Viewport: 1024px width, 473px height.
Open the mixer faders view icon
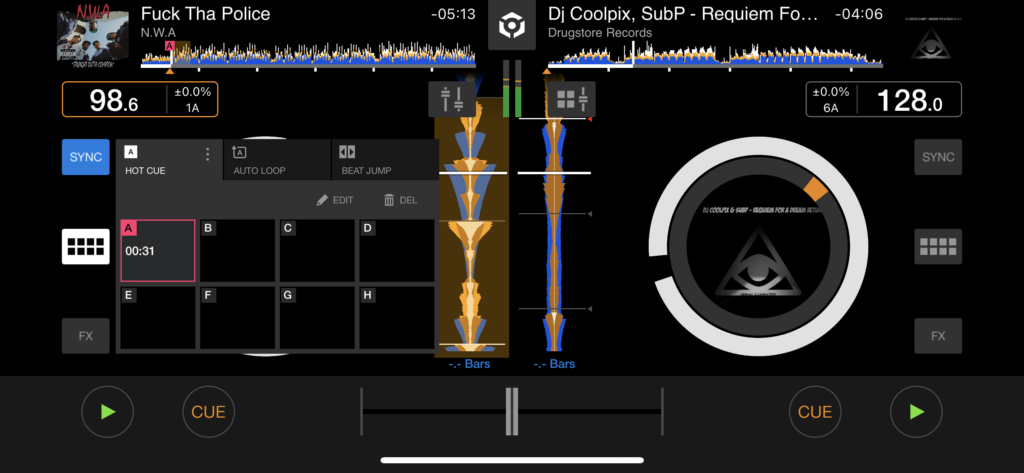[452, 99]
